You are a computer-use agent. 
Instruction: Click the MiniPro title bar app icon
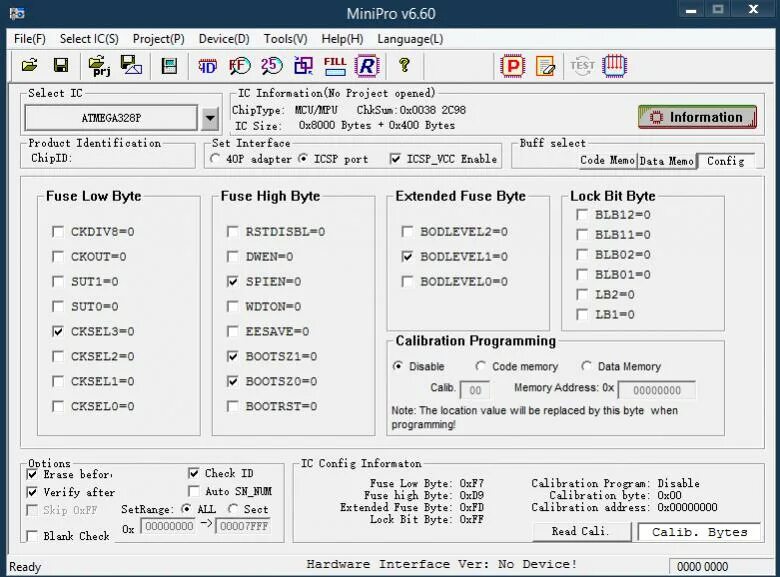[16, 13]
